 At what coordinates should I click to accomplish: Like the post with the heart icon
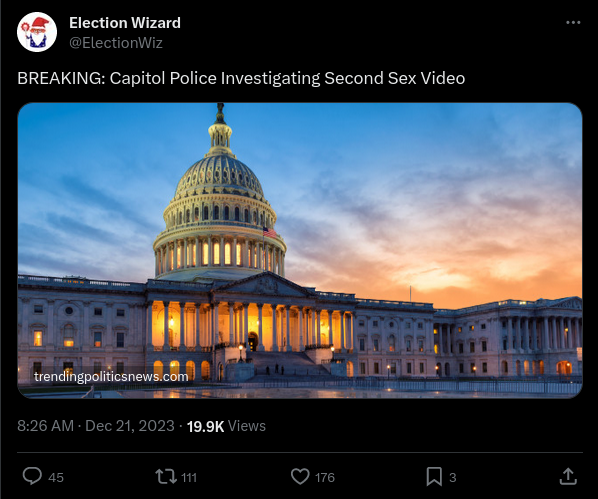pyautogui.click(x=300, y=476)
